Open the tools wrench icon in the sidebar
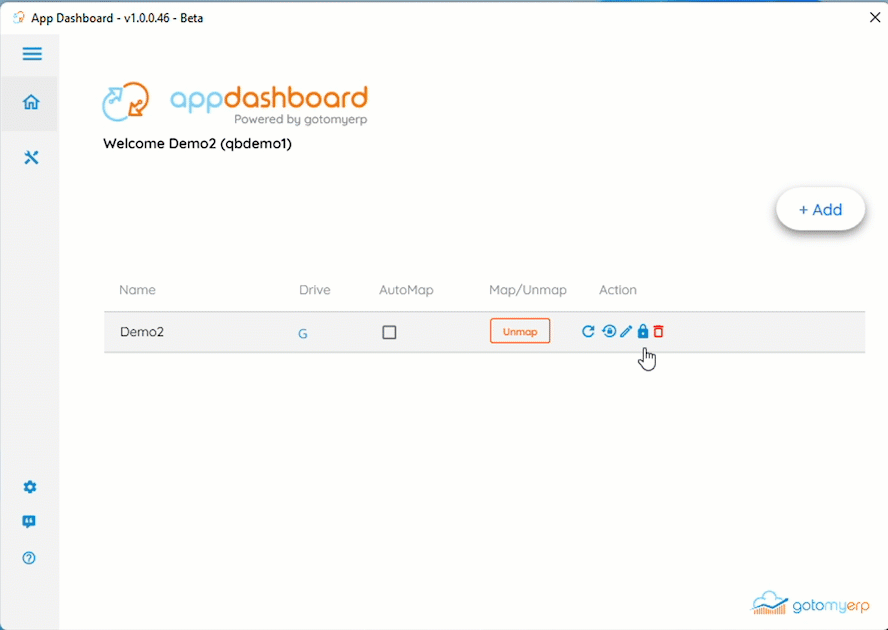 31,158
